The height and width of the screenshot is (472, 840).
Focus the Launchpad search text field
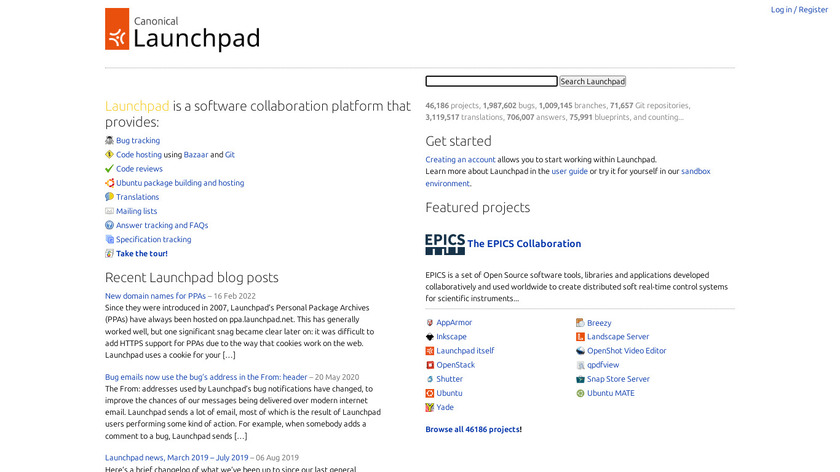point(491,81)
